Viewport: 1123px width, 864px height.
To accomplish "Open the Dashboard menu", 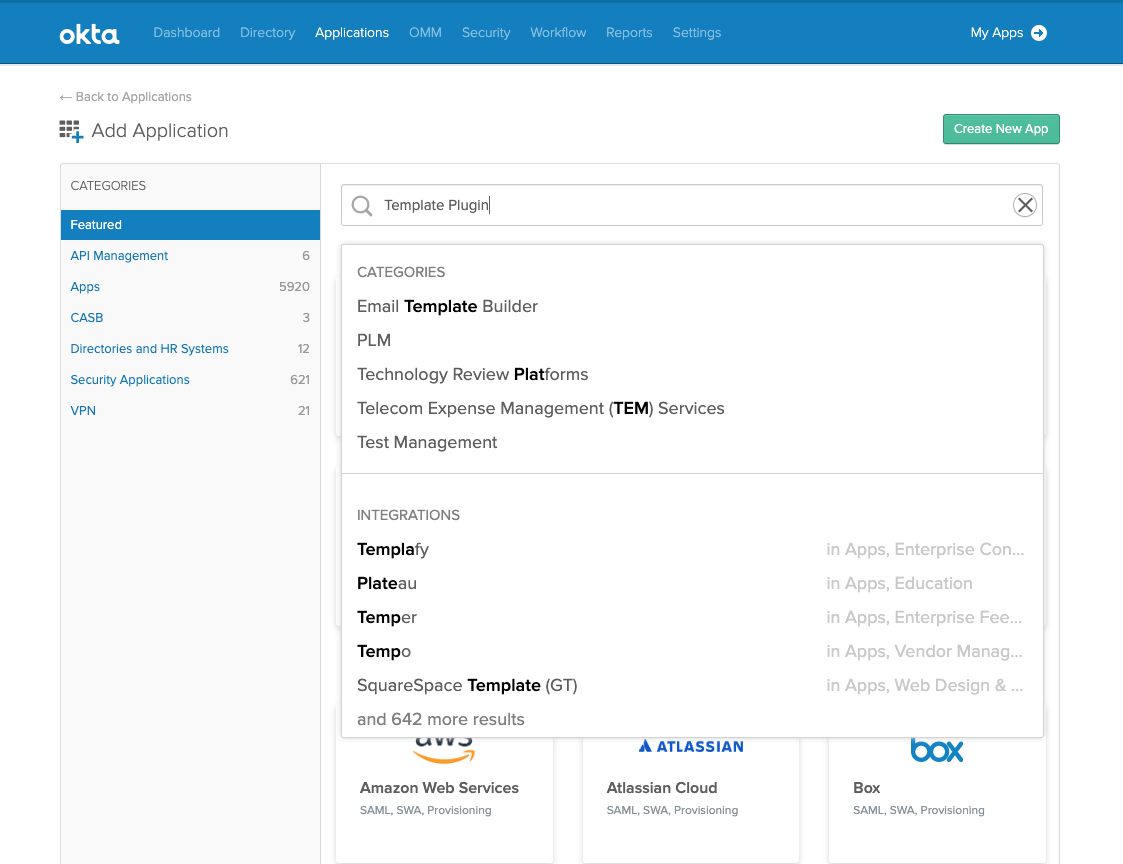I will click(x=186, y=32).
